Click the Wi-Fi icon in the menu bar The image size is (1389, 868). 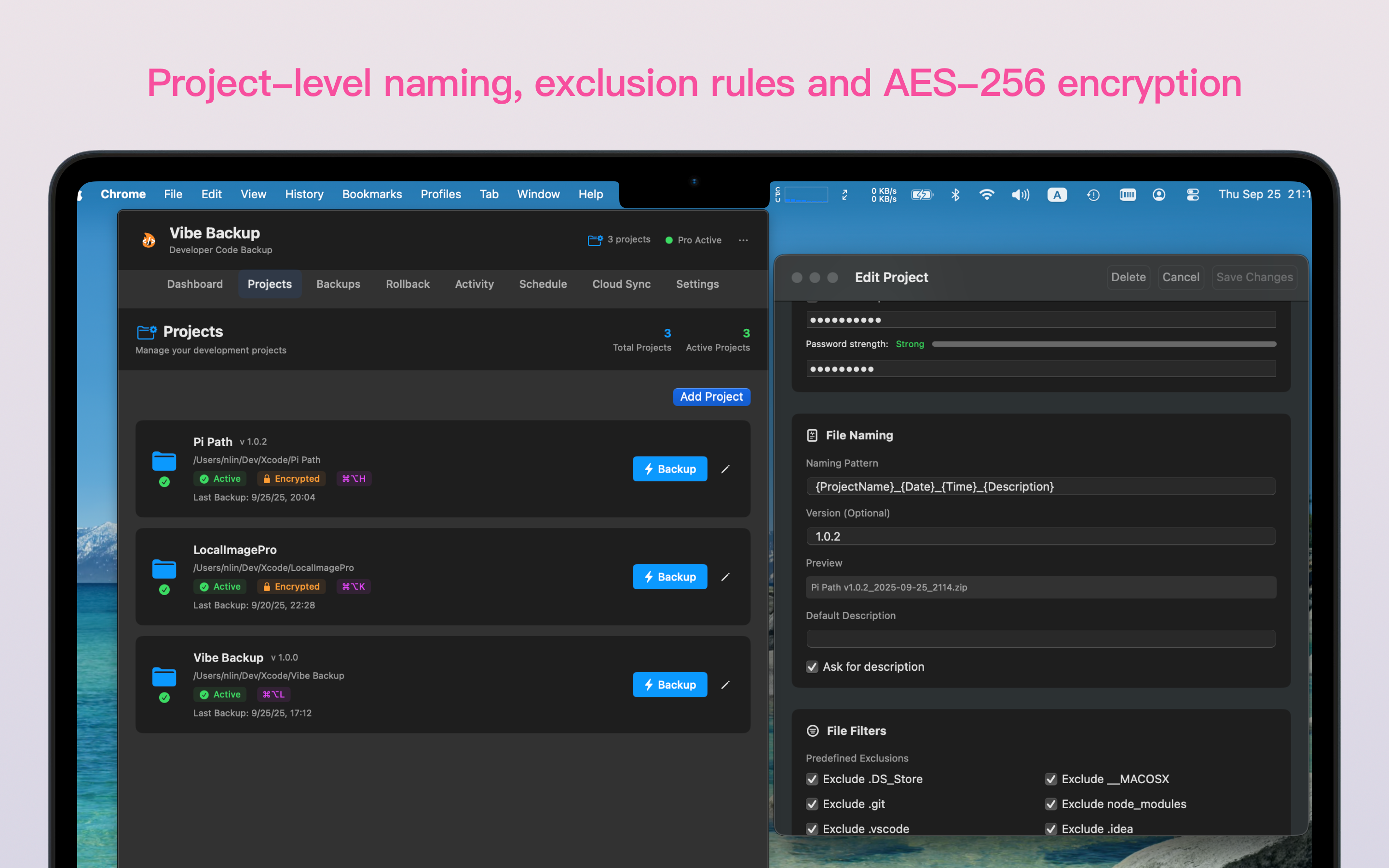987,195
